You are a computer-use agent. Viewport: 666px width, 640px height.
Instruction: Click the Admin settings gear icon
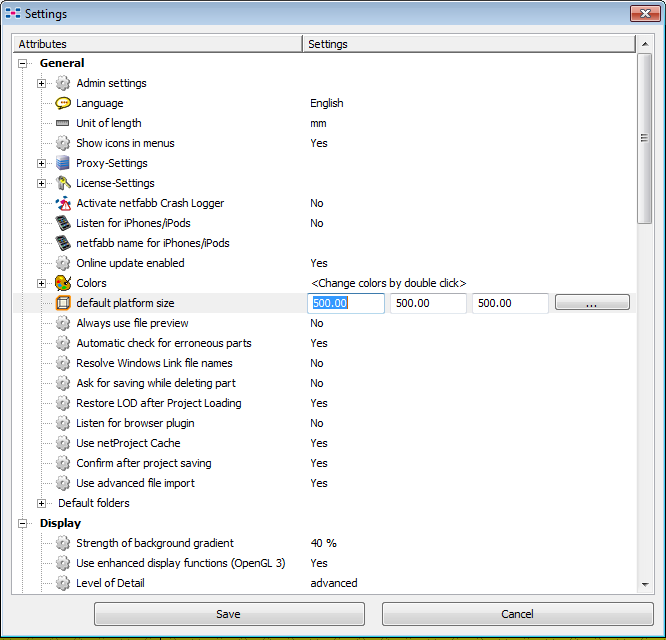63,83
